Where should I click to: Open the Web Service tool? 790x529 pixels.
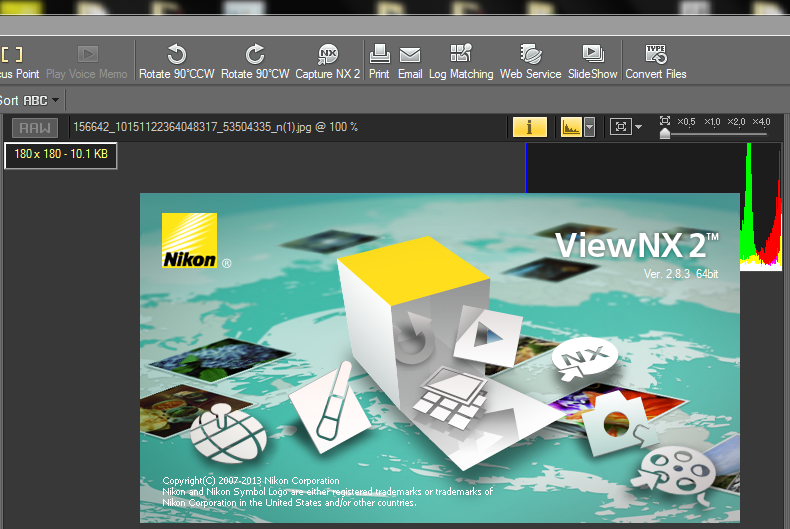tap(530, 61)
